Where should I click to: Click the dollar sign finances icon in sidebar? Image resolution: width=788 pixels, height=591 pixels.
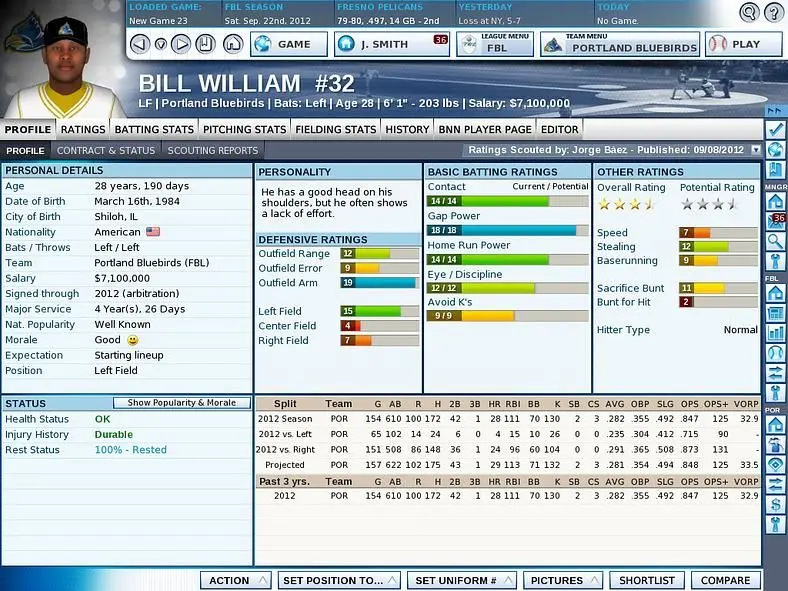pyautogui.click(x=776, y=505)
